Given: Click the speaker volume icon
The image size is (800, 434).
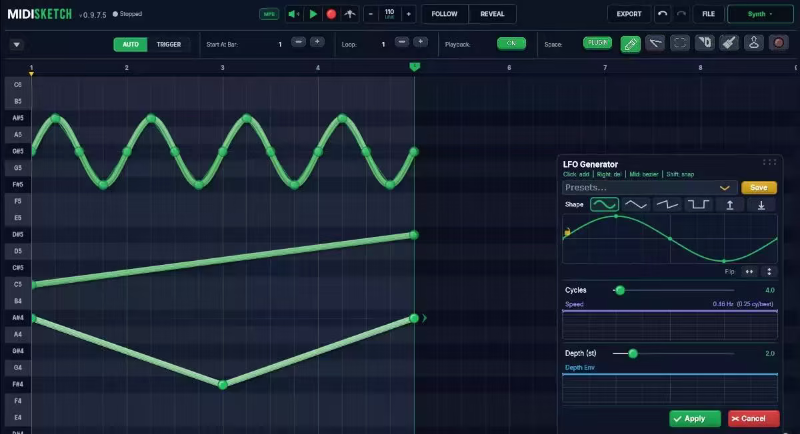Looking at the screenshot, I should (293, 14).
